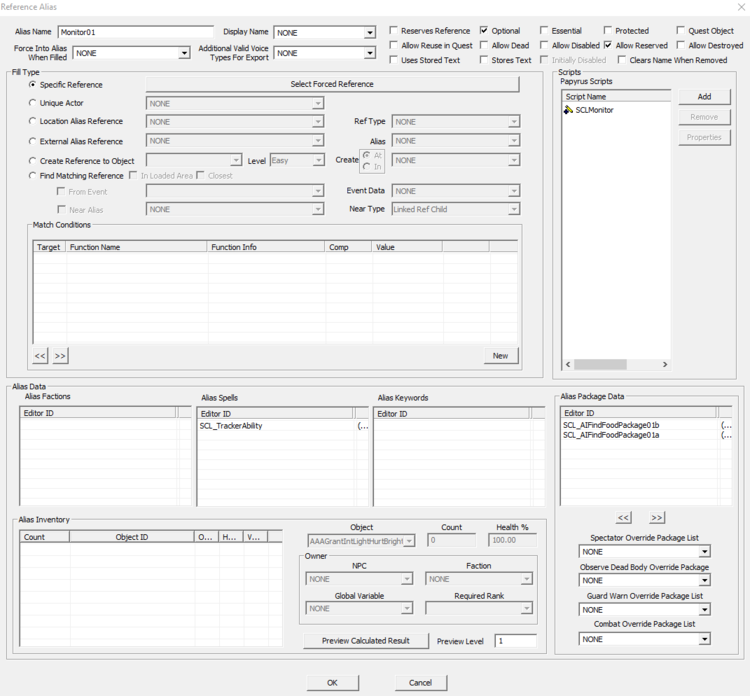This screenshot has height=696, width=750.
Task: Open Force Into Alias When Filled dropdown
Action: (184, 53)
